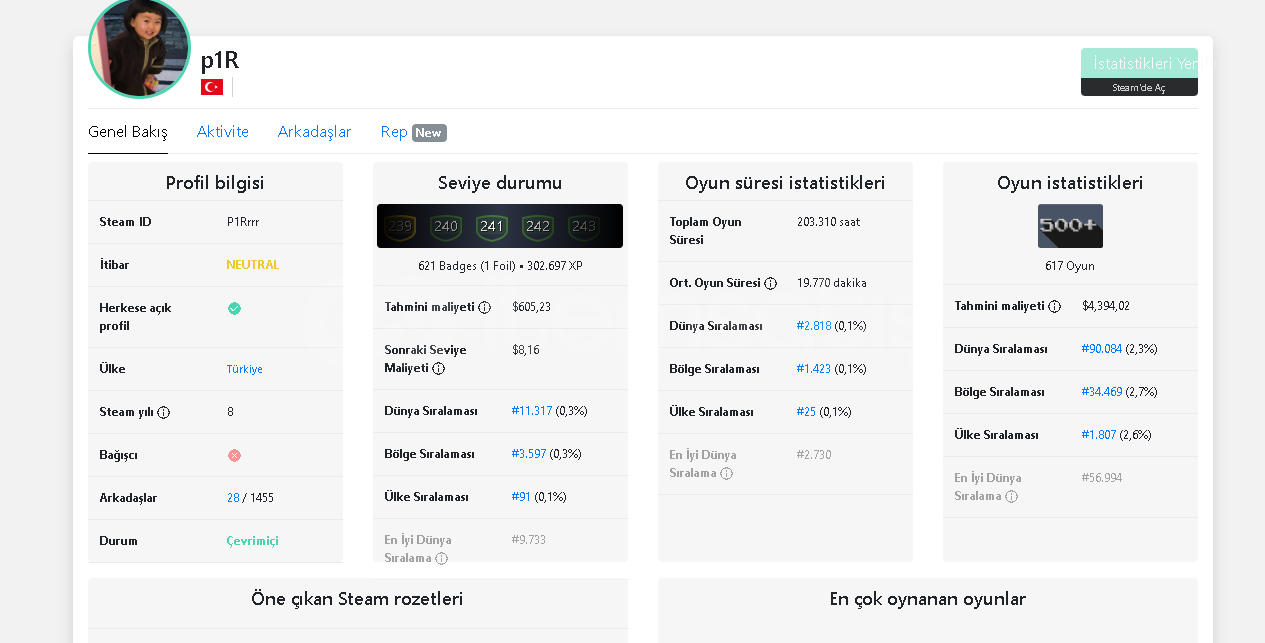
Task: Click the #2.818 world playtime ranking link
Action: tap(814, 326)
